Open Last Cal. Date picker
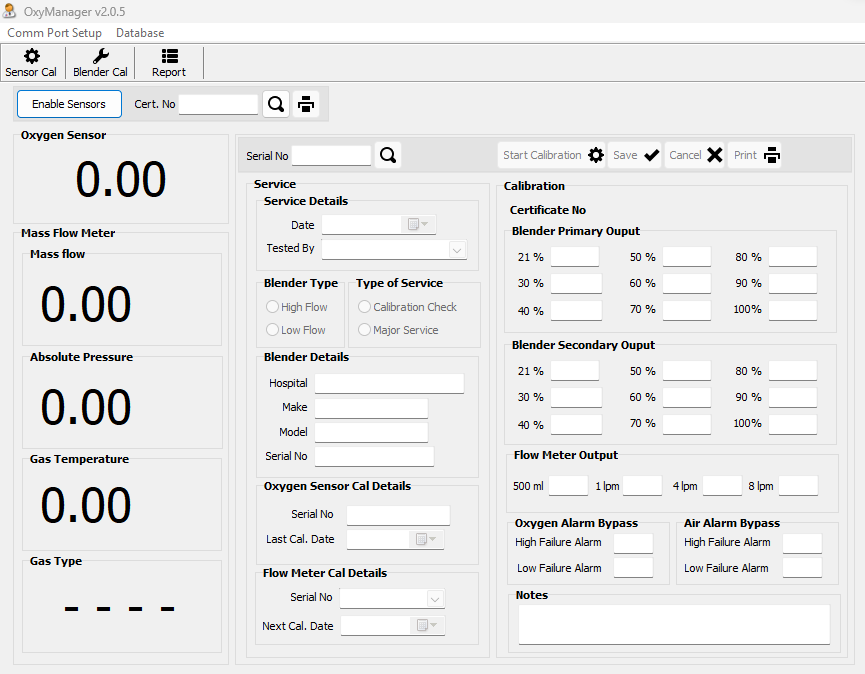This screenshot has width=865, height=674. click(x=425, y=539)
